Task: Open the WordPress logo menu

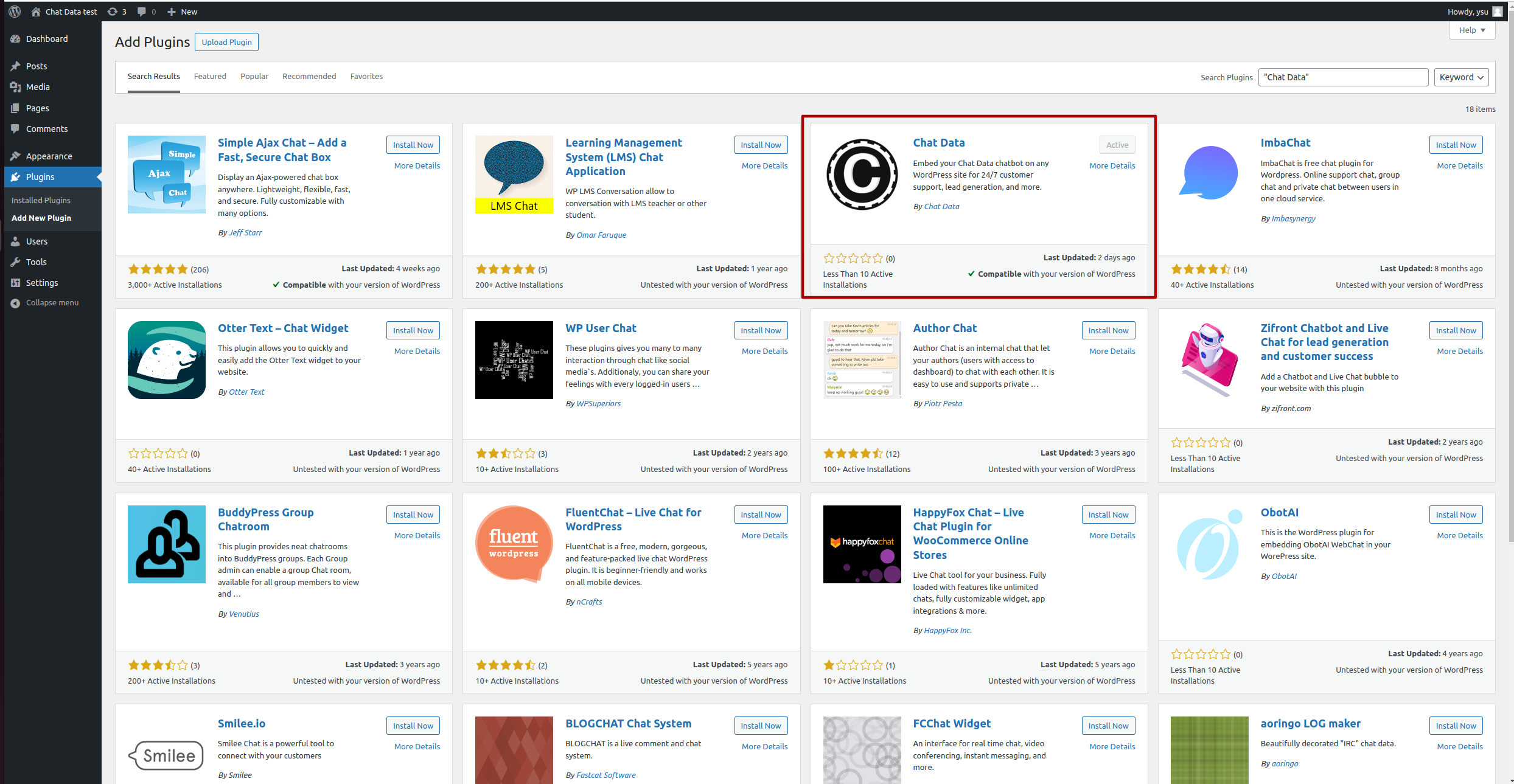Action: coord(15,12)
